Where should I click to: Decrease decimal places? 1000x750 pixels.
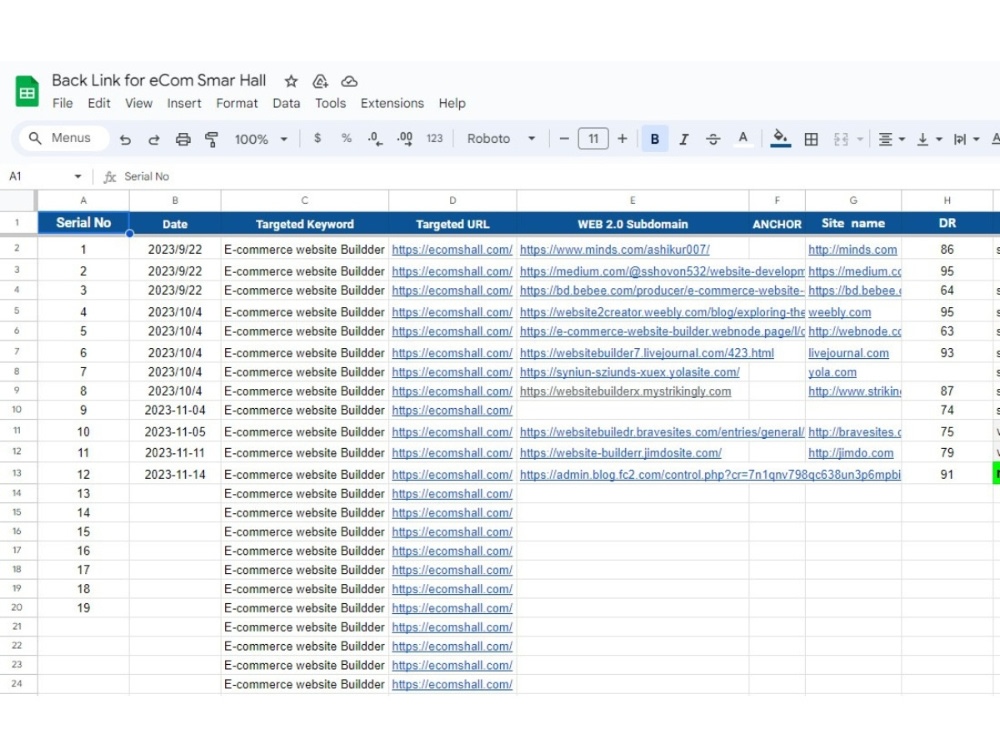pyautogui.click(x=375, y=138)
